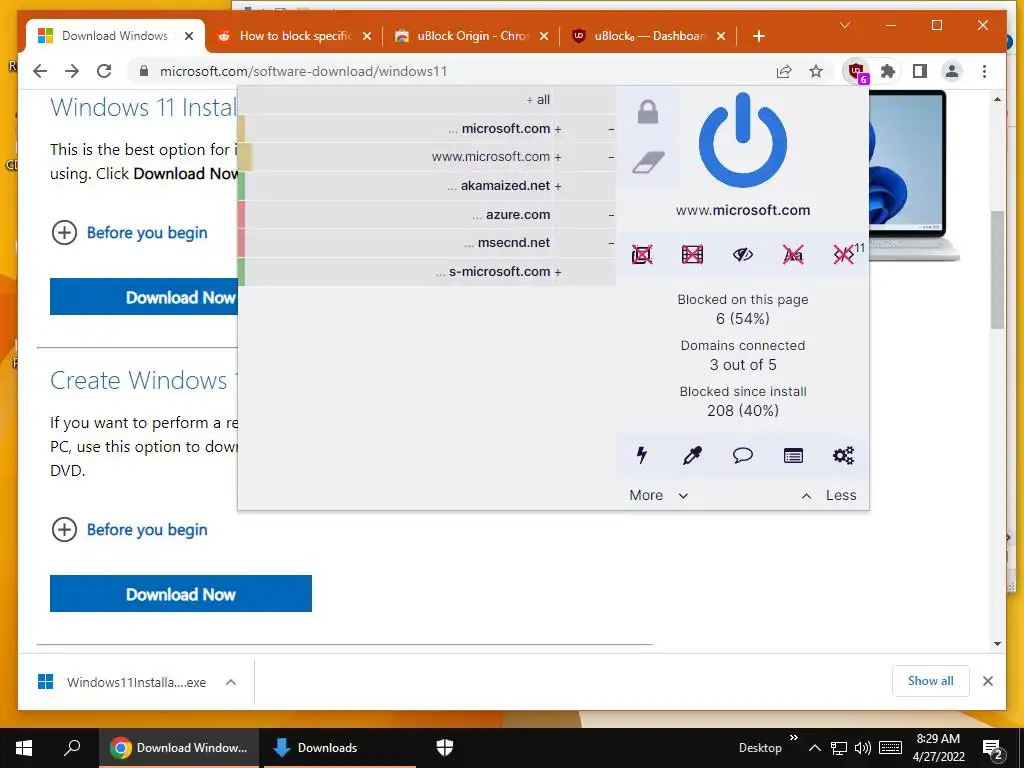Open tab search chevron in title bar

click(x=845, y=25)
